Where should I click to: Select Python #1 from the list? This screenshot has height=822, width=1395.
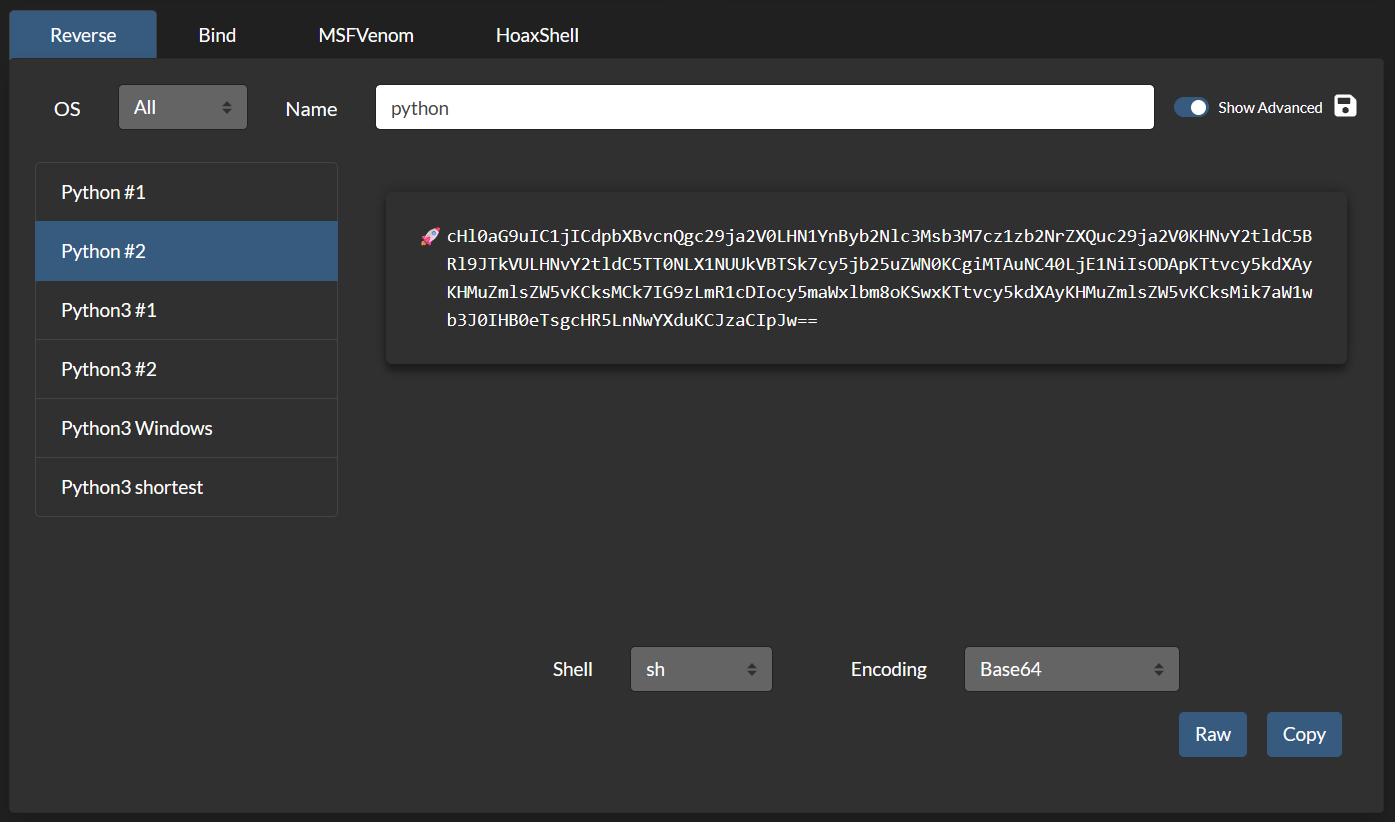coord(186,192)
